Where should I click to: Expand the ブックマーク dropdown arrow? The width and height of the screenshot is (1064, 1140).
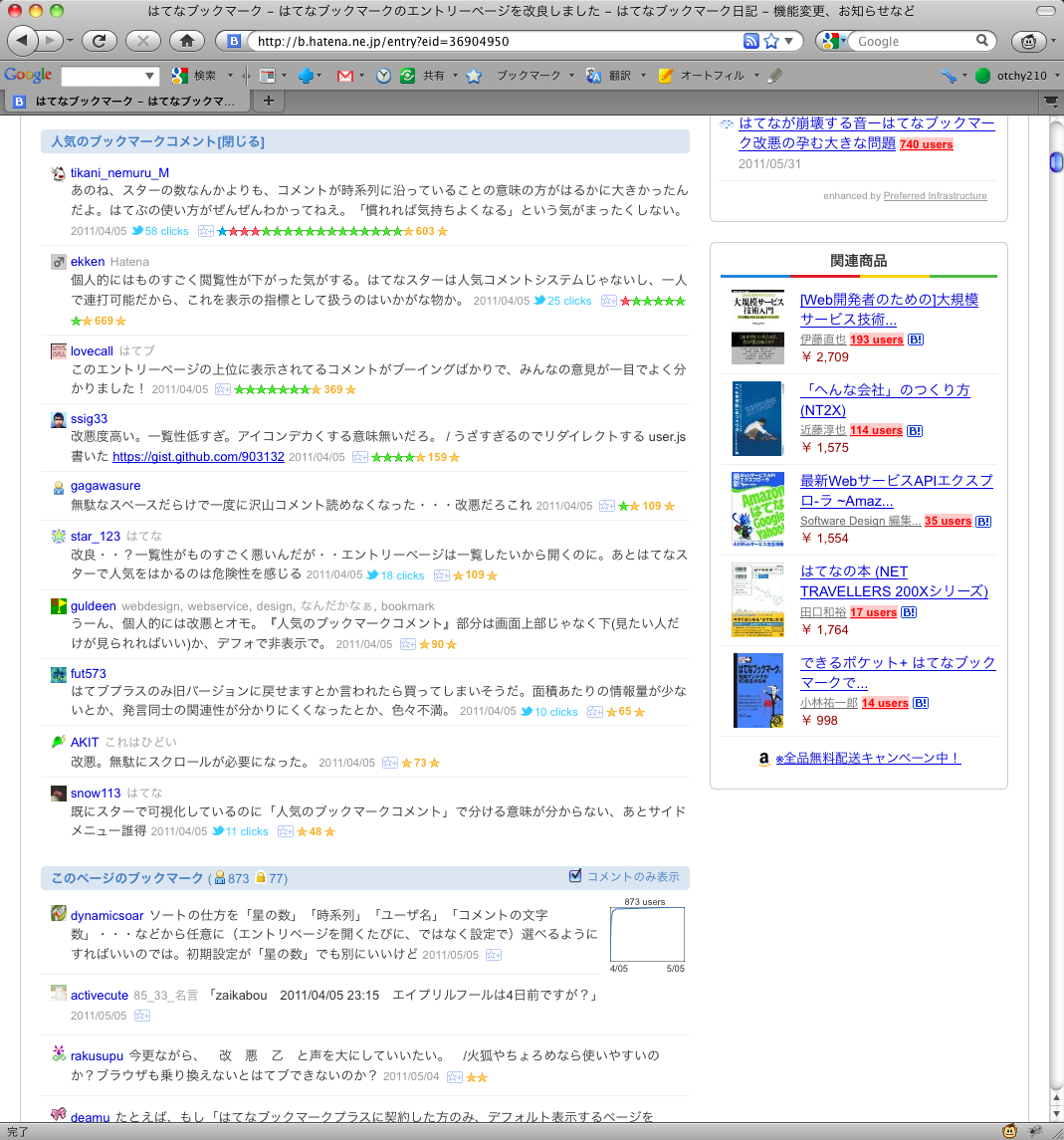pos(571,75)
